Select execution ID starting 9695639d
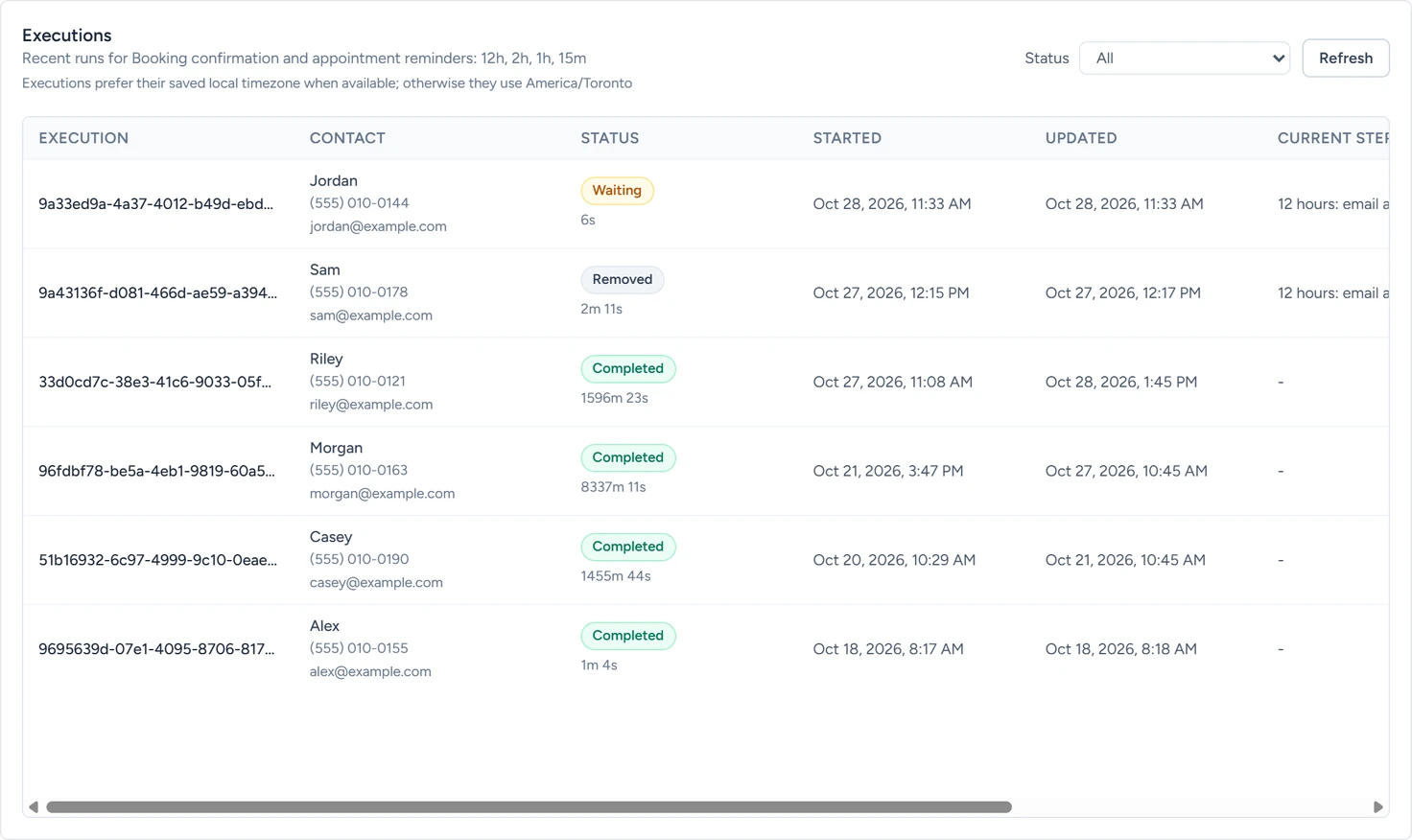The width and height of the screenshot is (1412, 840). point(156,650)
